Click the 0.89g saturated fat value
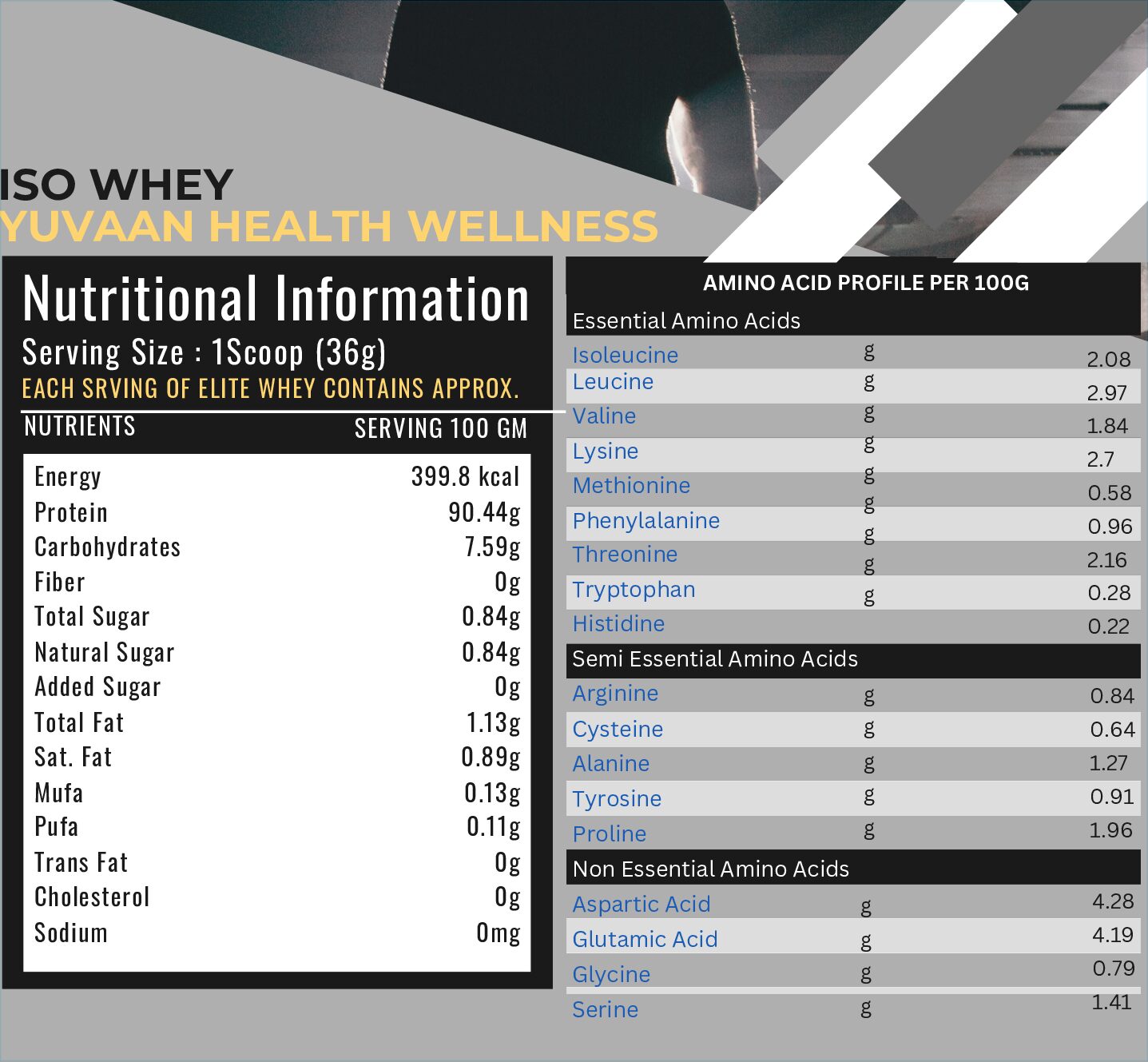This screenshot has width=1148, height=1062. 491,758
